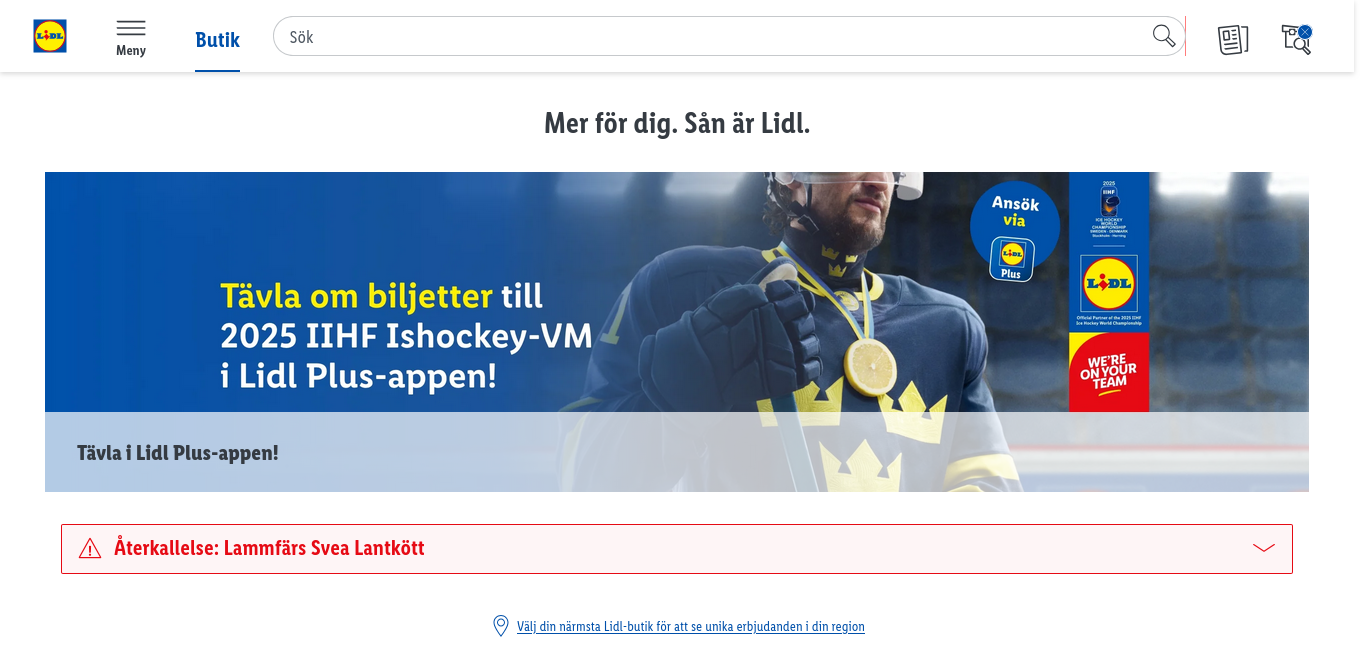Click the Ansök via circular badge
Screen dimensions: 1366x651
[x=1015, y=226]
